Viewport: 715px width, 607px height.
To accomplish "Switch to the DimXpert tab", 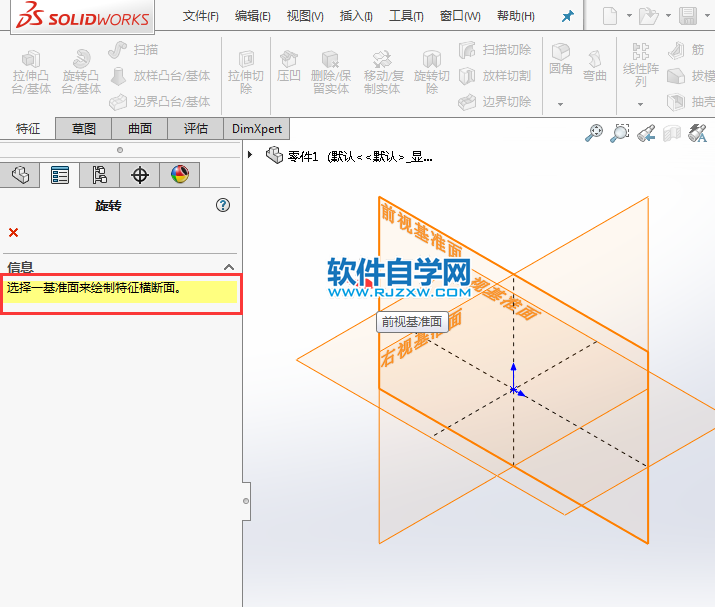I will [x=257, y=129].
